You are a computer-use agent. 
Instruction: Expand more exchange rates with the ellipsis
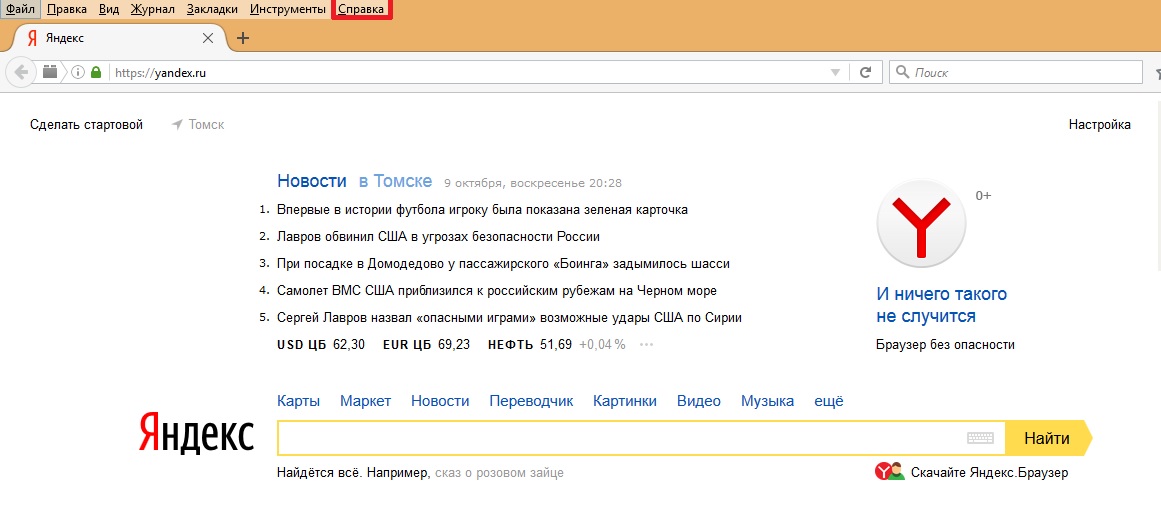point(646,344)
